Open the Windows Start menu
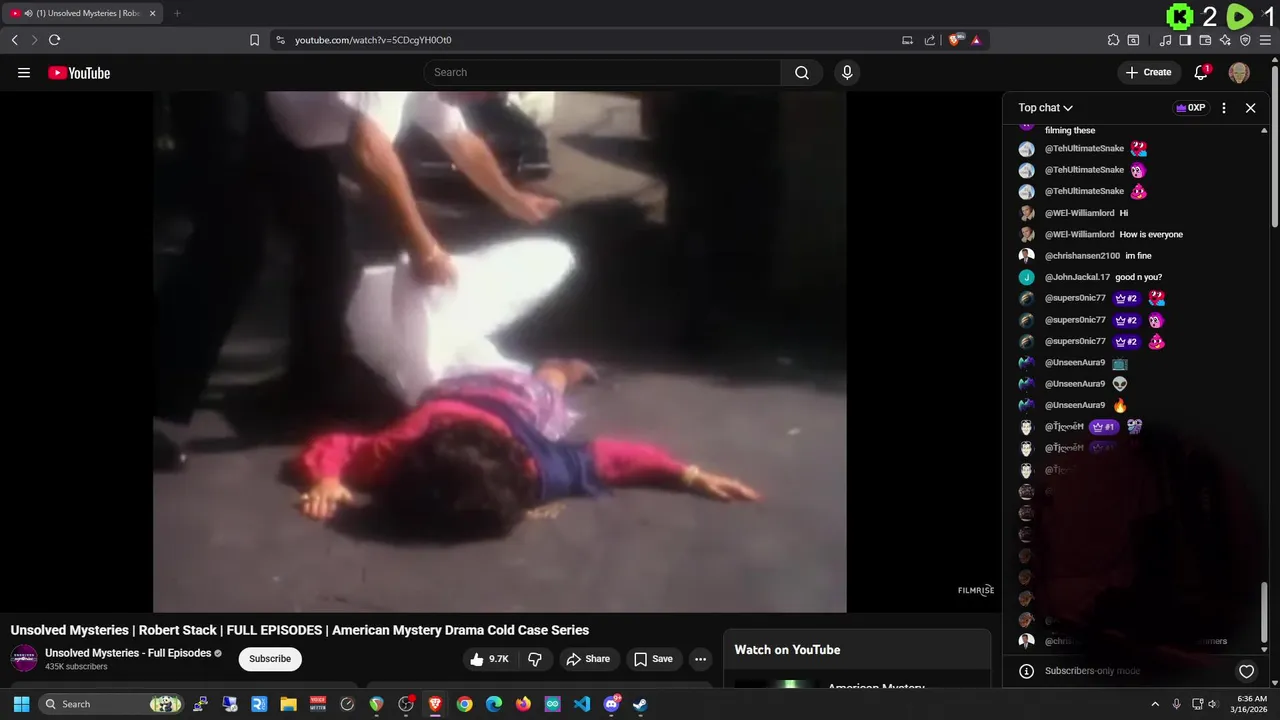 (21, 704)
